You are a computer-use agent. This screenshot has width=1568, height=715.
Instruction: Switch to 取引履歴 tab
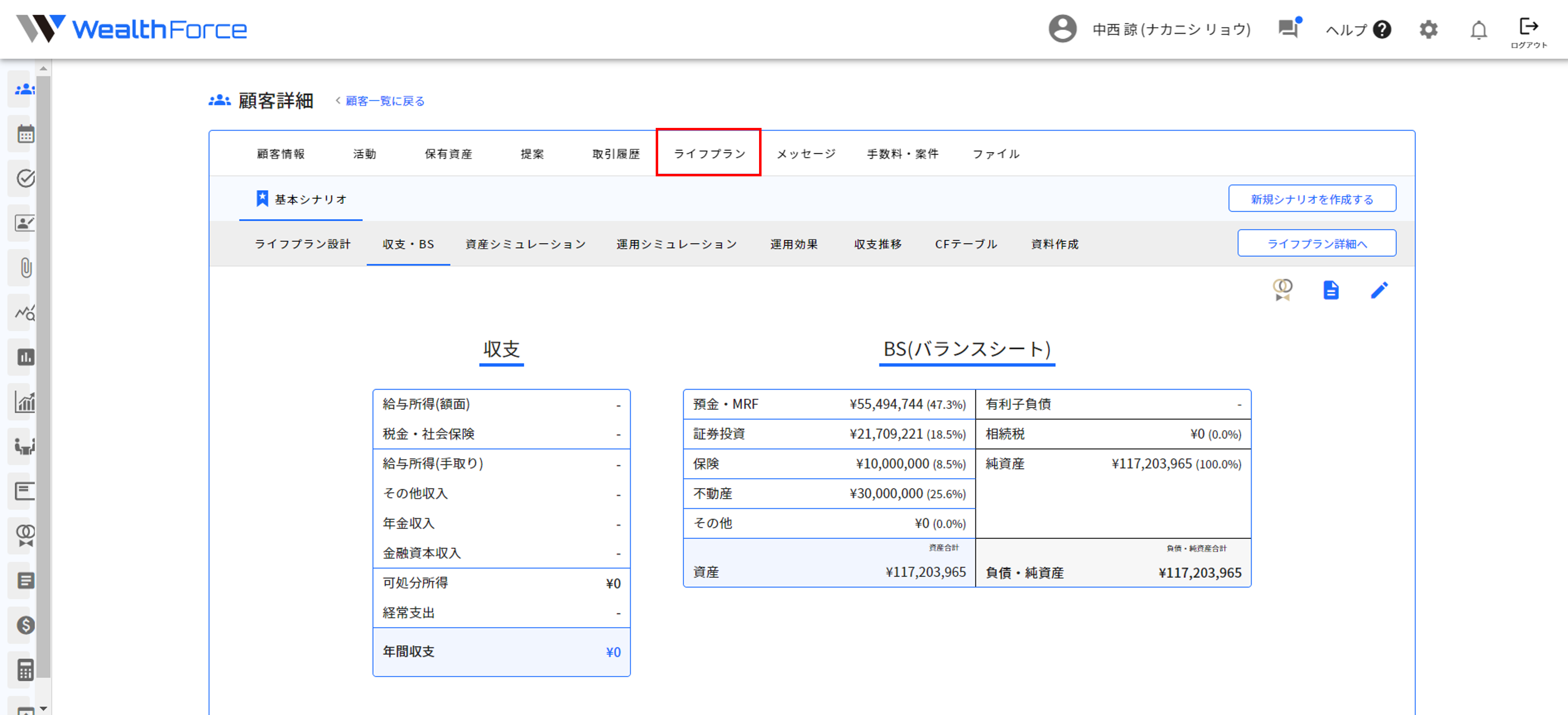pyautogui.click(x=616, y=154)
